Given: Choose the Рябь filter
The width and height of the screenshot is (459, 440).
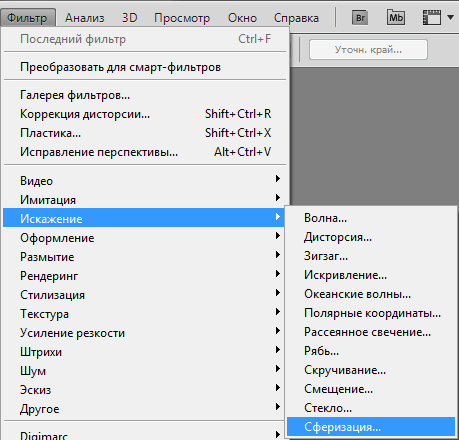Looking at the screenshot, I should (x=371, y=351).
